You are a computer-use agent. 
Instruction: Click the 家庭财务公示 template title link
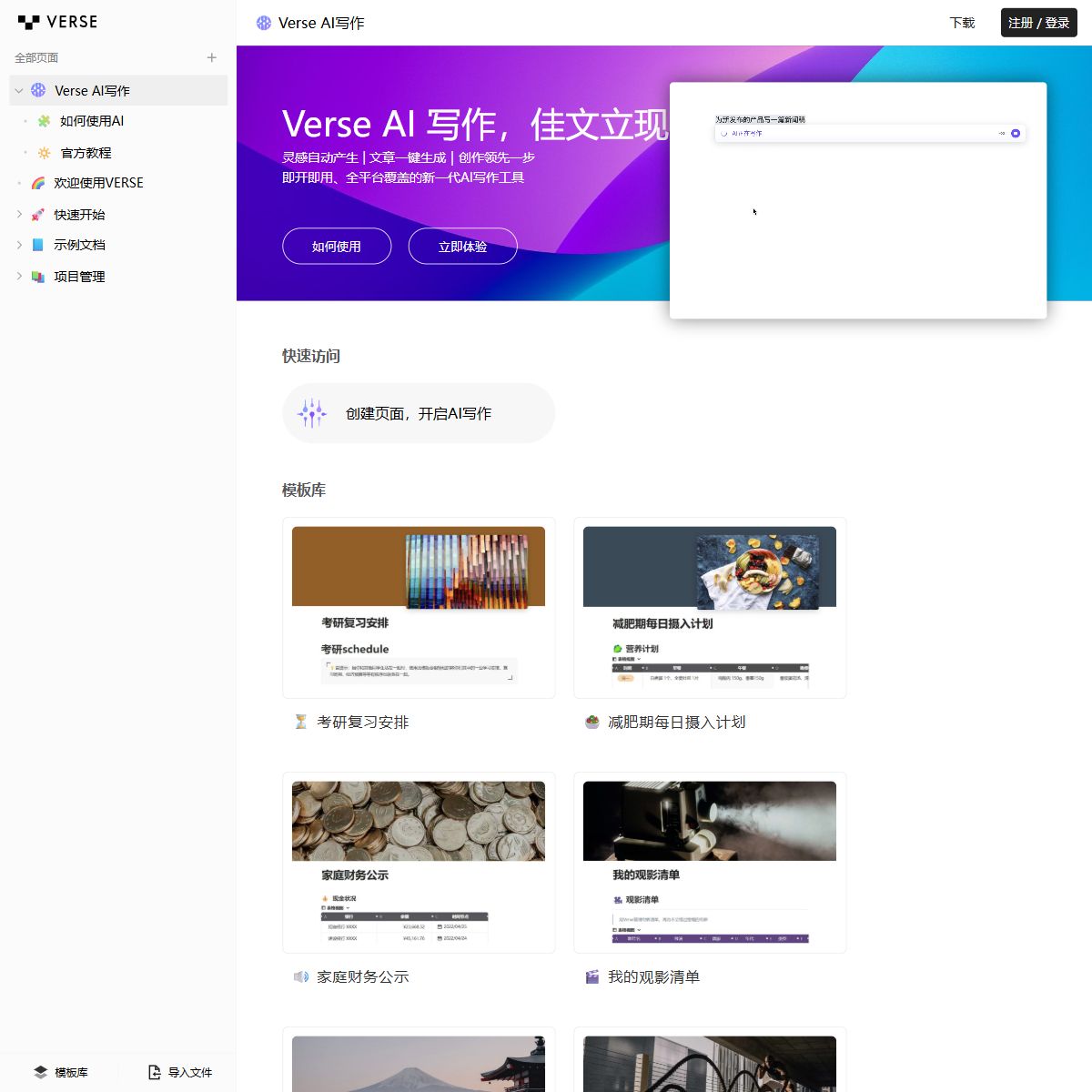(x=363, y=976)
